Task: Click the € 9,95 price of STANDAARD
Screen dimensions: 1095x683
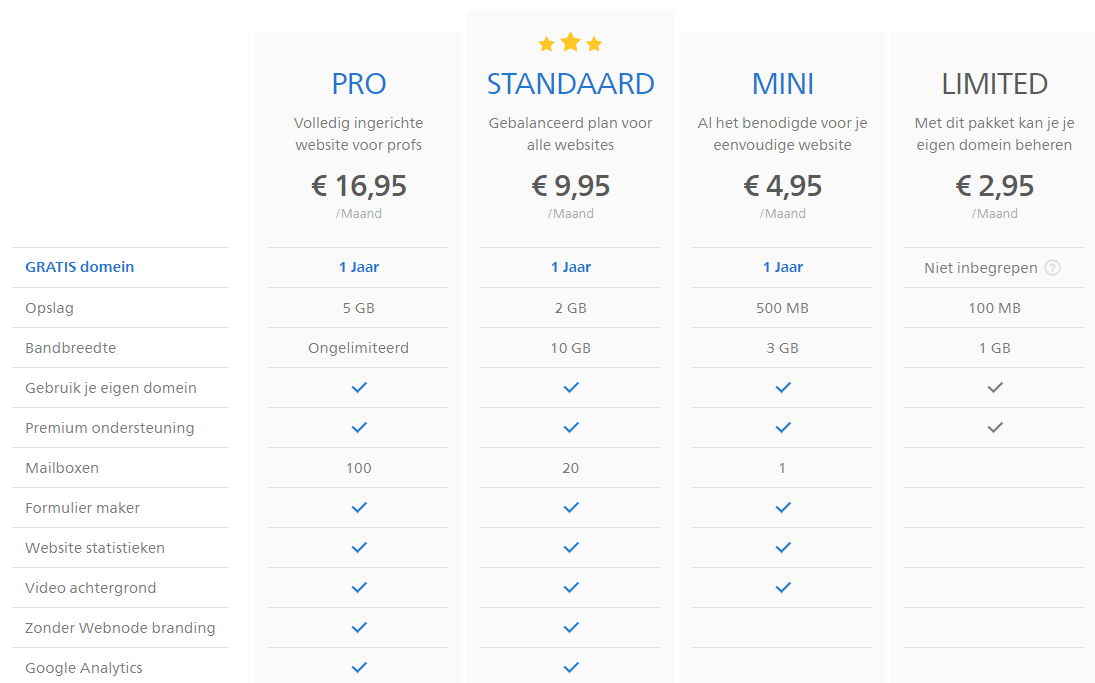Action: [x=571, y=186]
